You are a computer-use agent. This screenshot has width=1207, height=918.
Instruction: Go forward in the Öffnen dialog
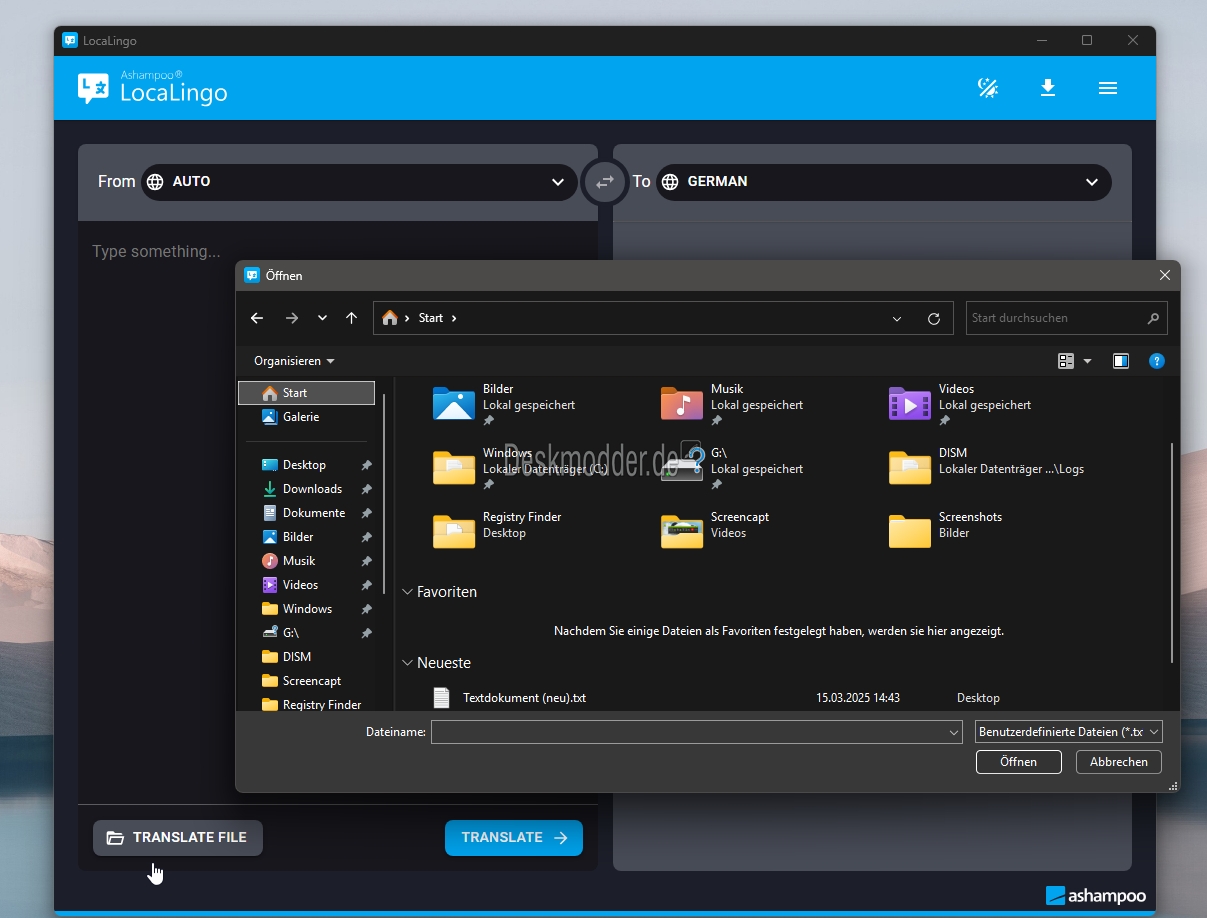[x=292, y=318]
